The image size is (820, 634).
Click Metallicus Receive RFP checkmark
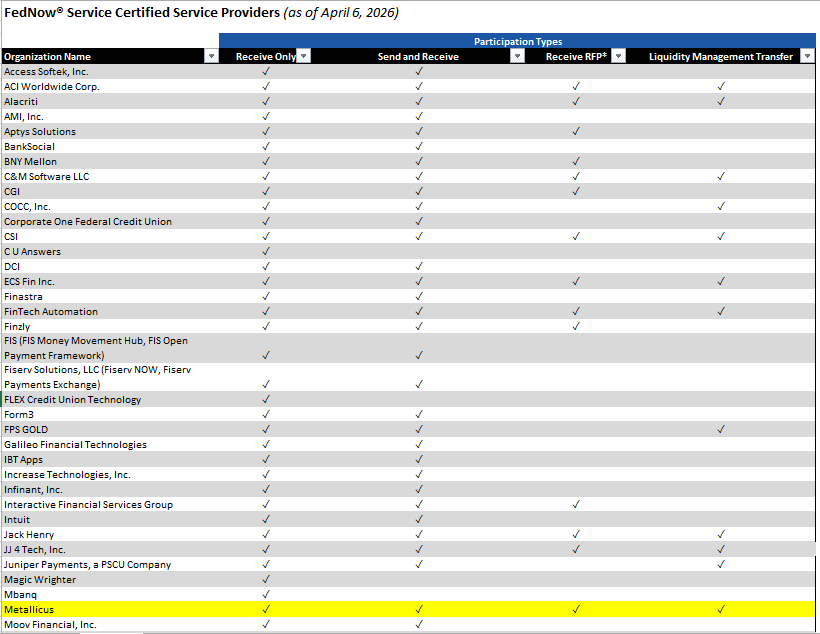coord(576,609)
